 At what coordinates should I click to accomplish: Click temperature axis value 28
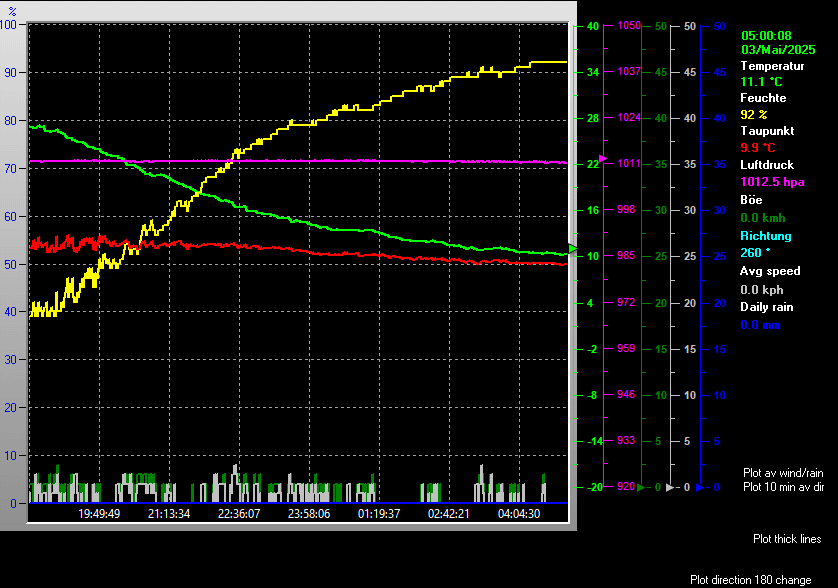pyautogui.click(x=593, y=118)
